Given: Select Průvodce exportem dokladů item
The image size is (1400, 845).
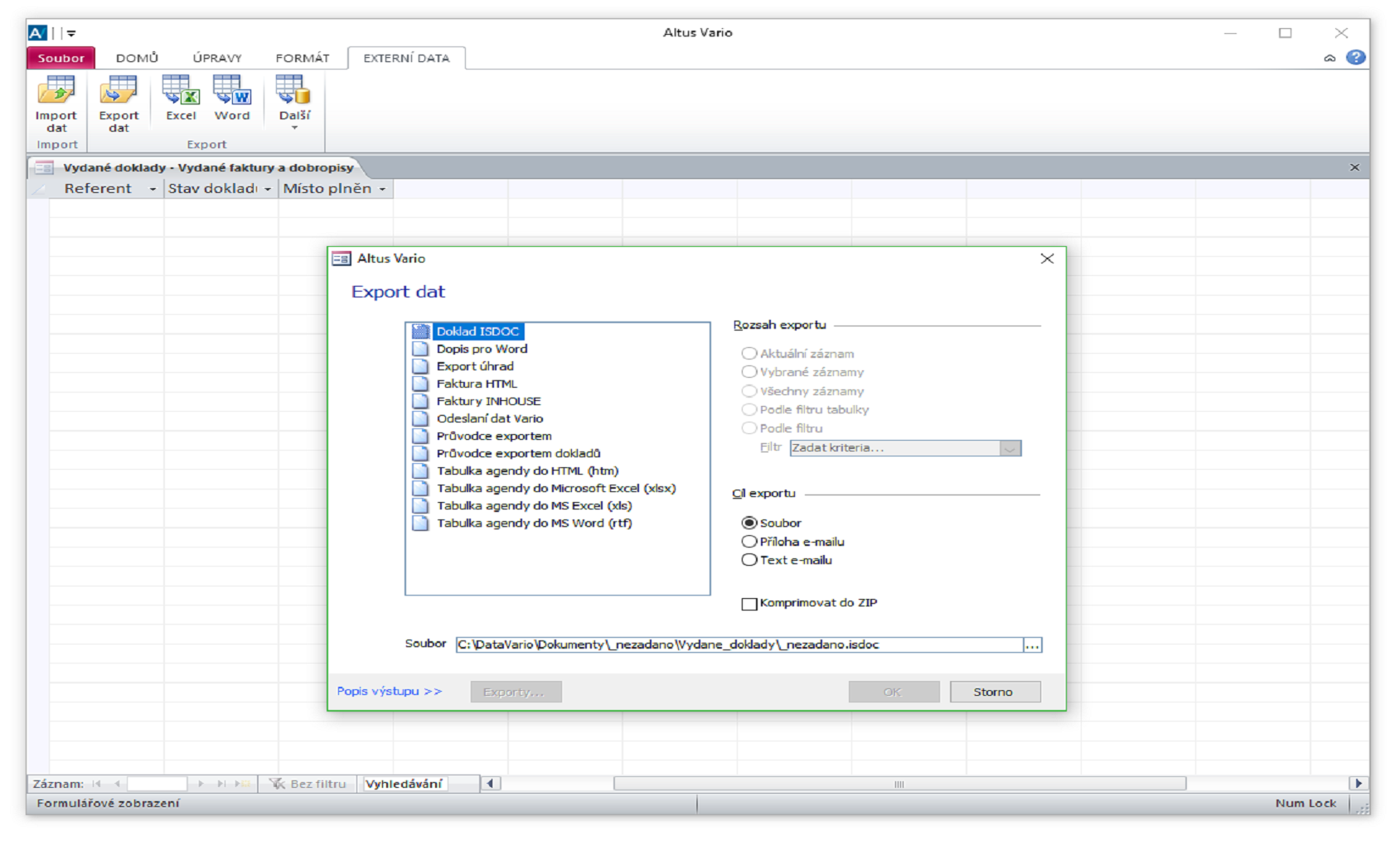Looking at the screenshot, I should point(518,453).
